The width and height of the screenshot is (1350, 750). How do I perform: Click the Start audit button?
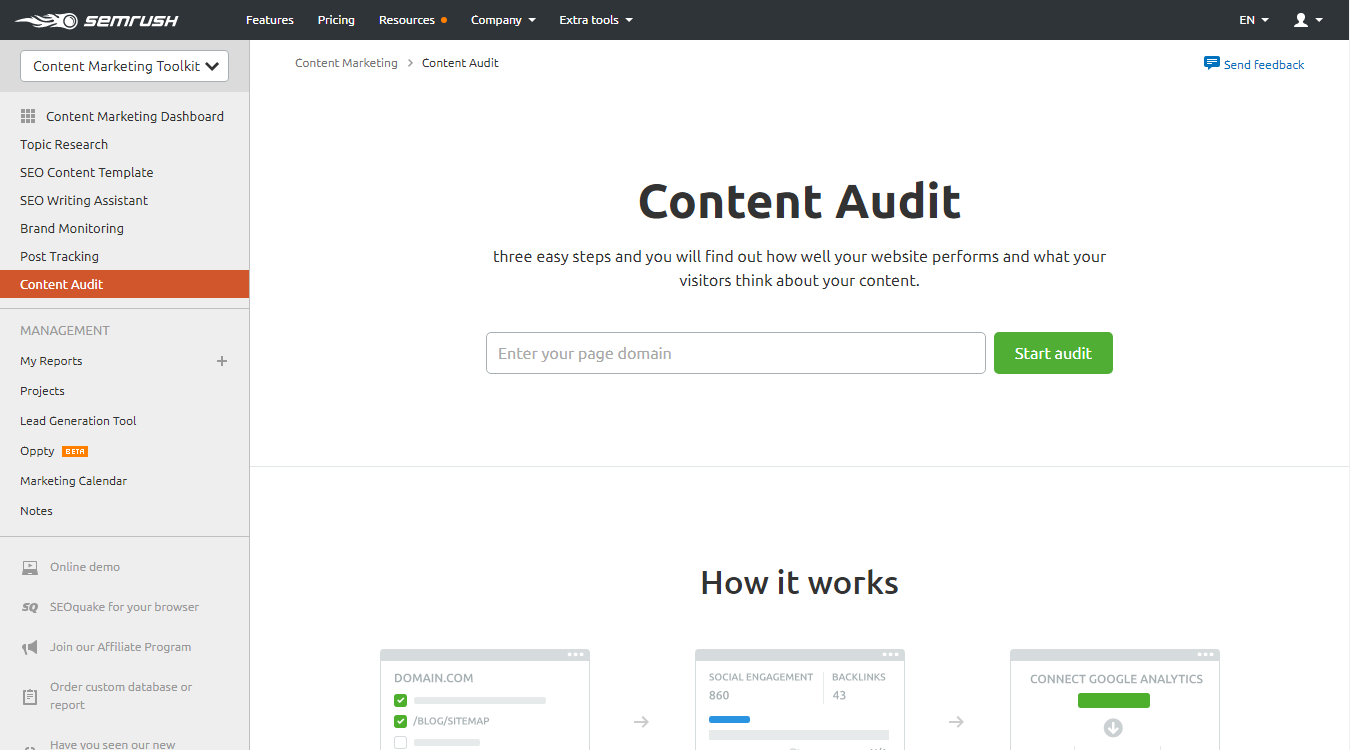(x=1053, y=353)
